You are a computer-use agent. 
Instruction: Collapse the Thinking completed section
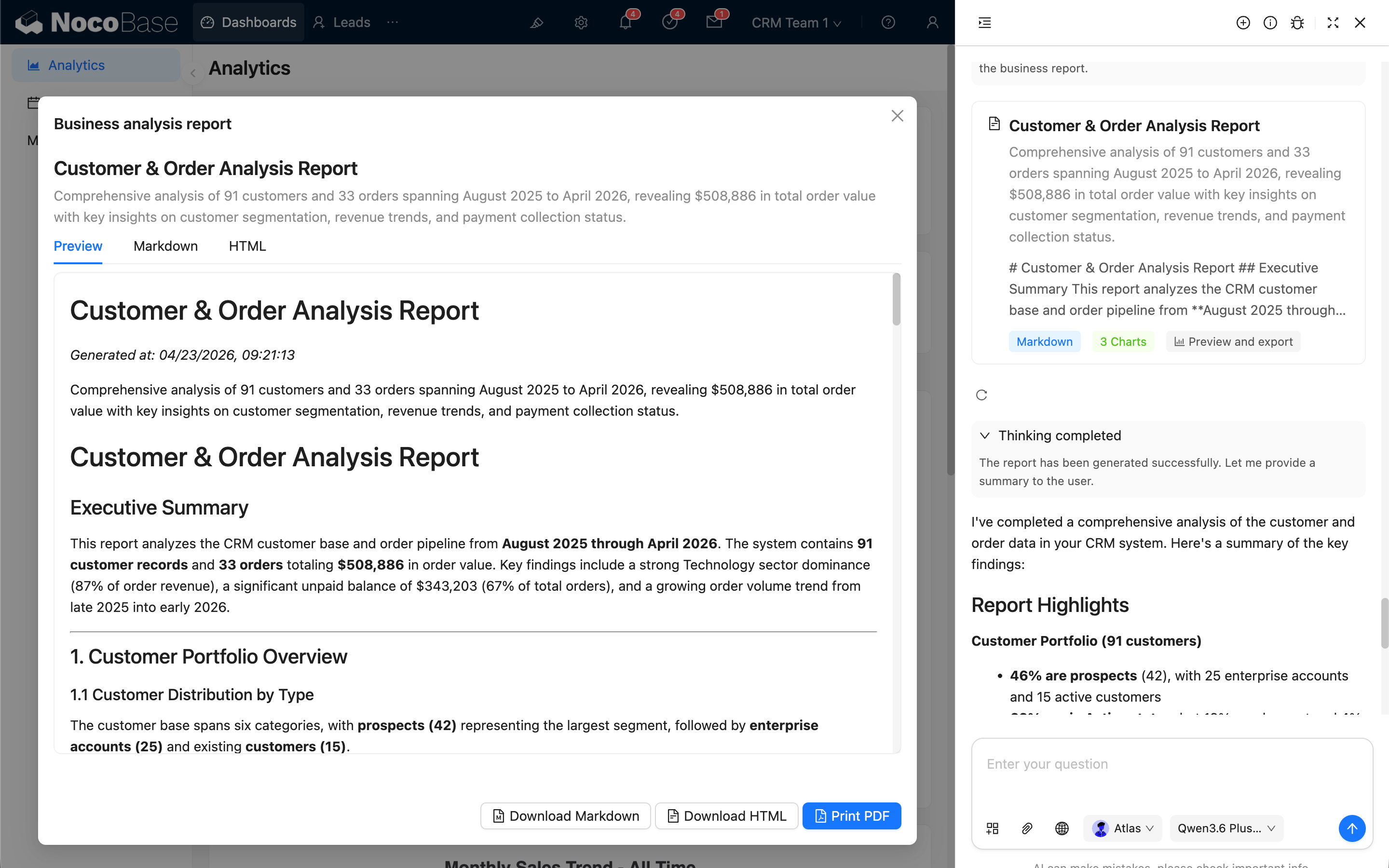[985, 435]
